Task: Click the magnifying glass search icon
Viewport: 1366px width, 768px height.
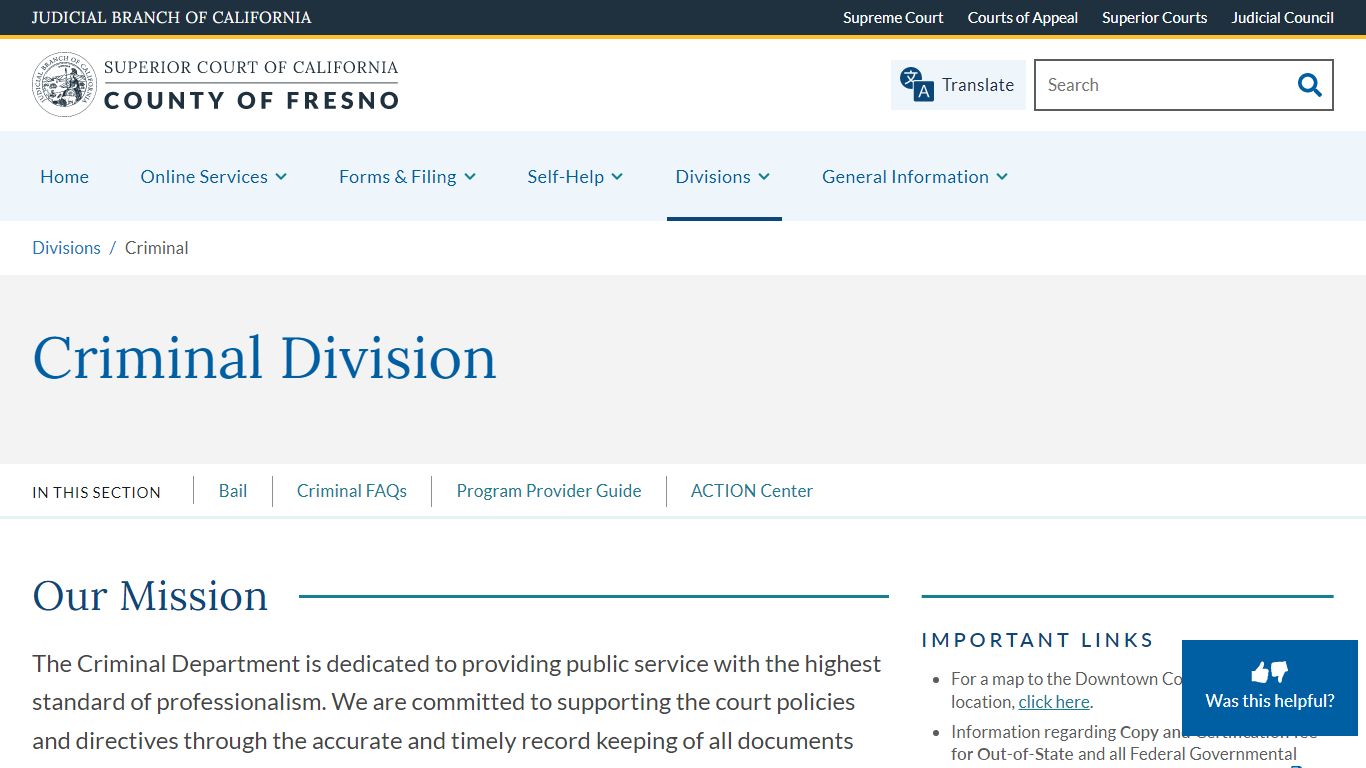Action: point(1309,85)
